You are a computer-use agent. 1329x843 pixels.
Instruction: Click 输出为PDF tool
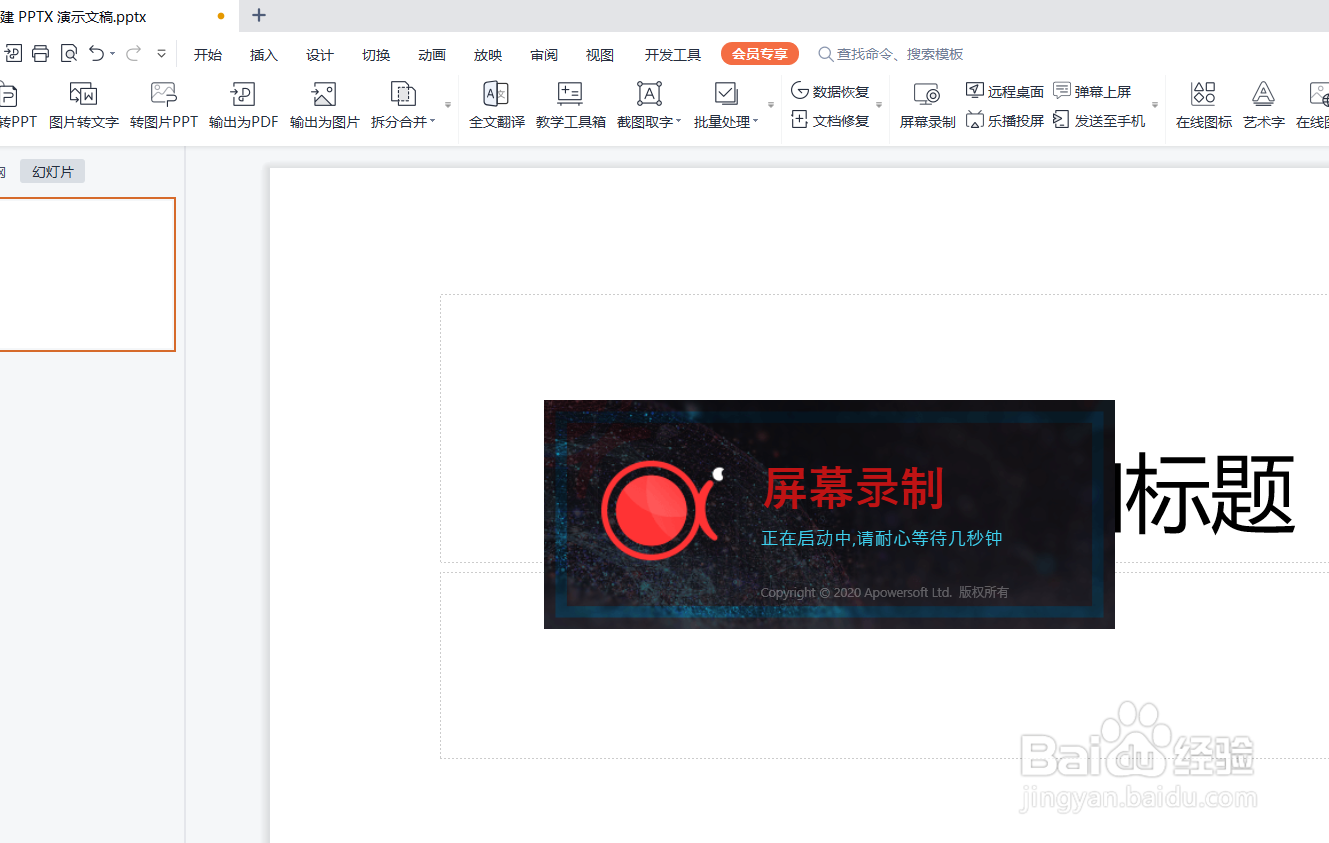pyautogui.click(x=243, y=106)
